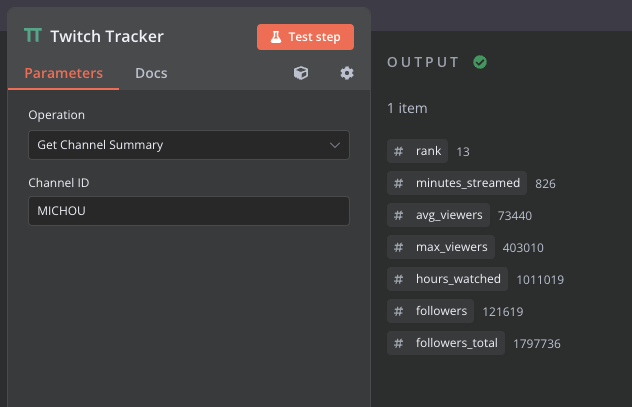Click the green output success checkmark
This screenshot has height=407, width=632.
pos(480,62)
